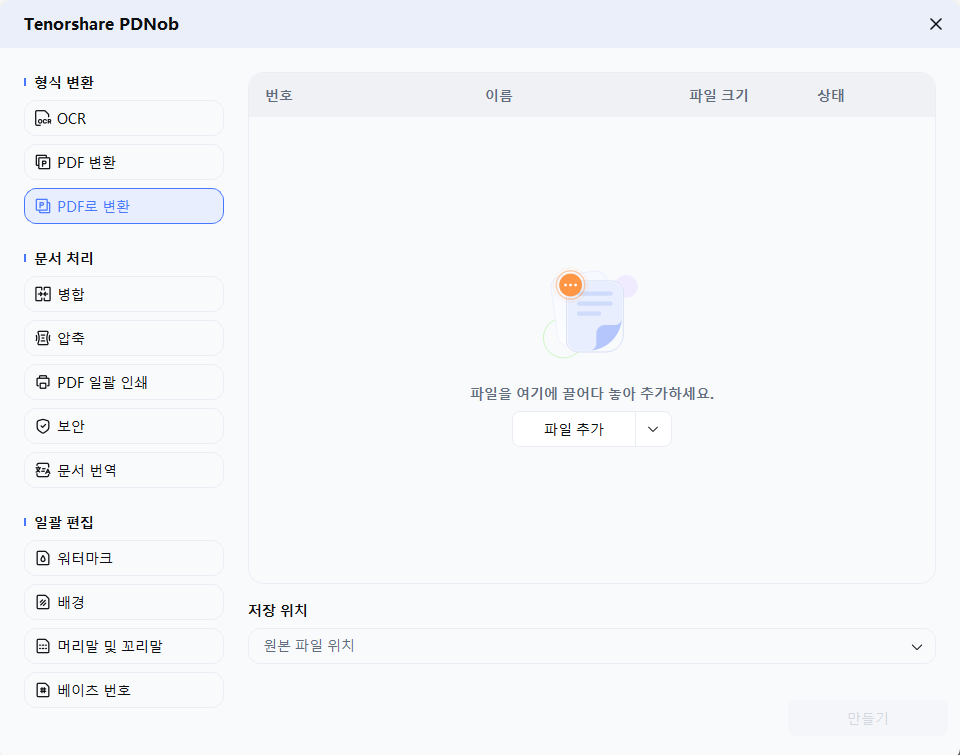Expand the arrow beside 파일 추가
The width and height of the screenshot is (960, 755).
coord(653,429)
